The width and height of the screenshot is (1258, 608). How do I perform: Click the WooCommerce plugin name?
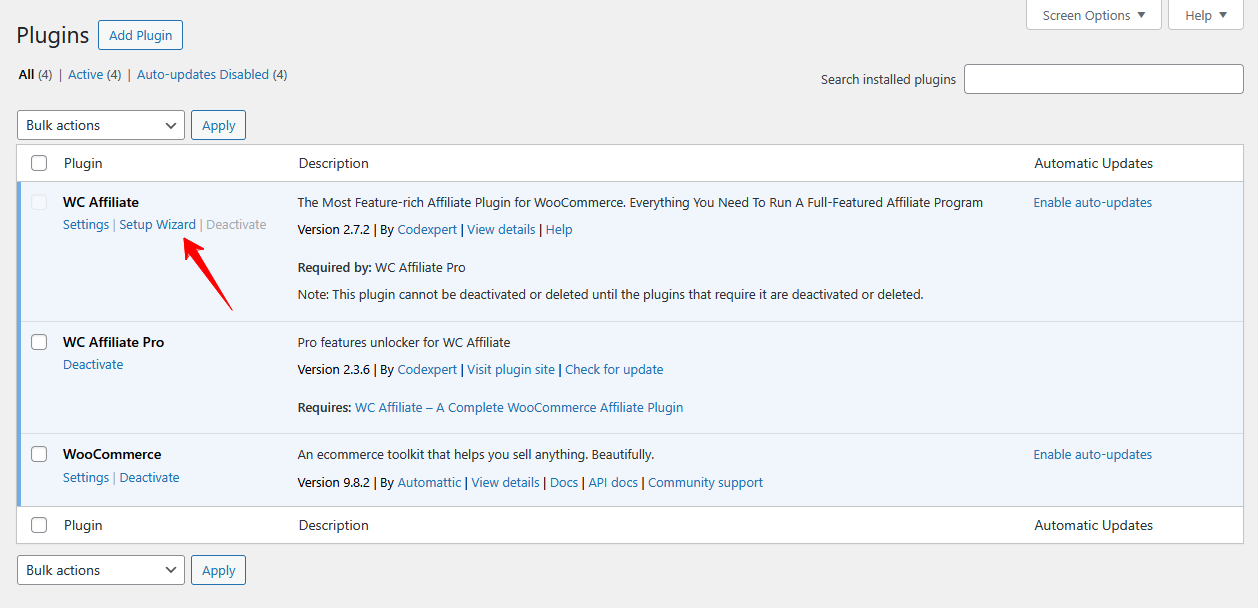pos(112,454)
